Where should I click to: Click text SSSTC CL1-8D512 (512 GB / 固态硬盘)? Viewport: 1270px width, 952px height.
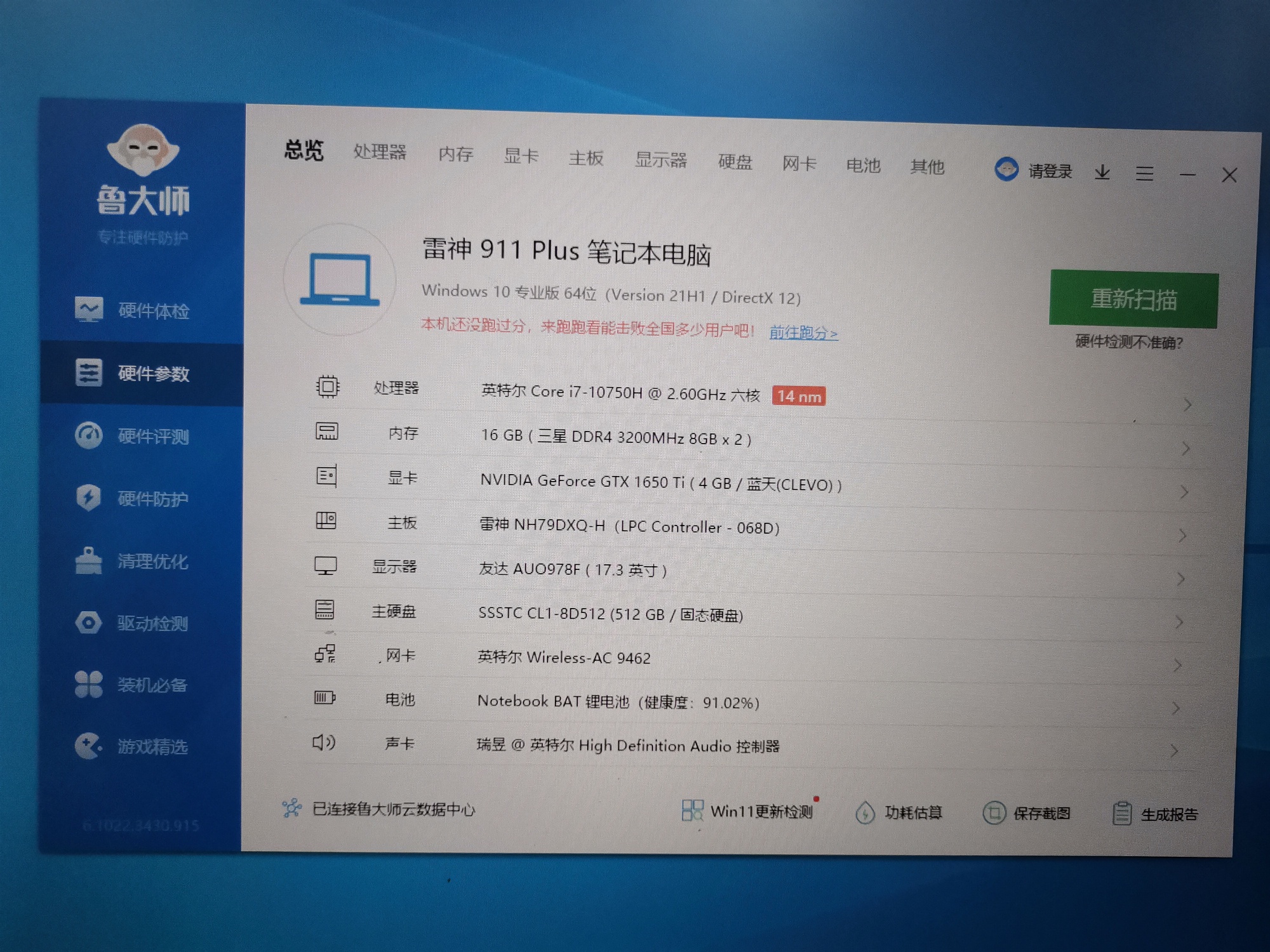pos(611,614)
